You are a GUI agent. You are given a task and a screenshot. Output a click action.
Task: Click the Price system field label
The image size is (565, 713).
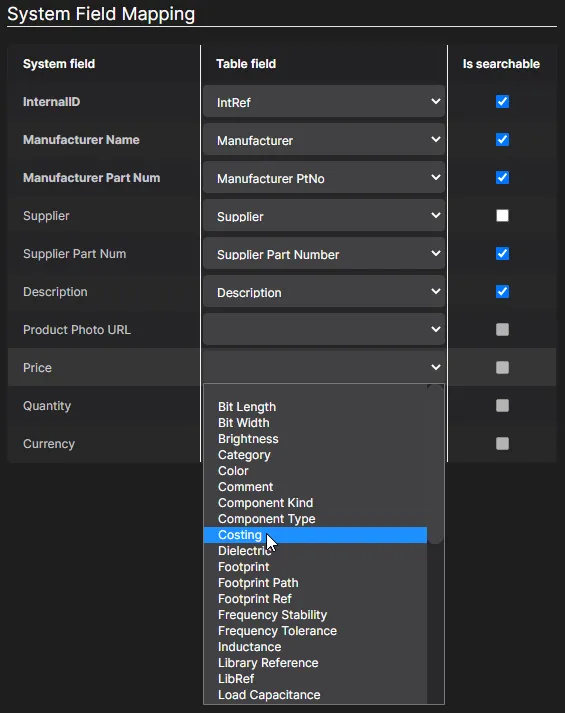[x=37, y=367]
